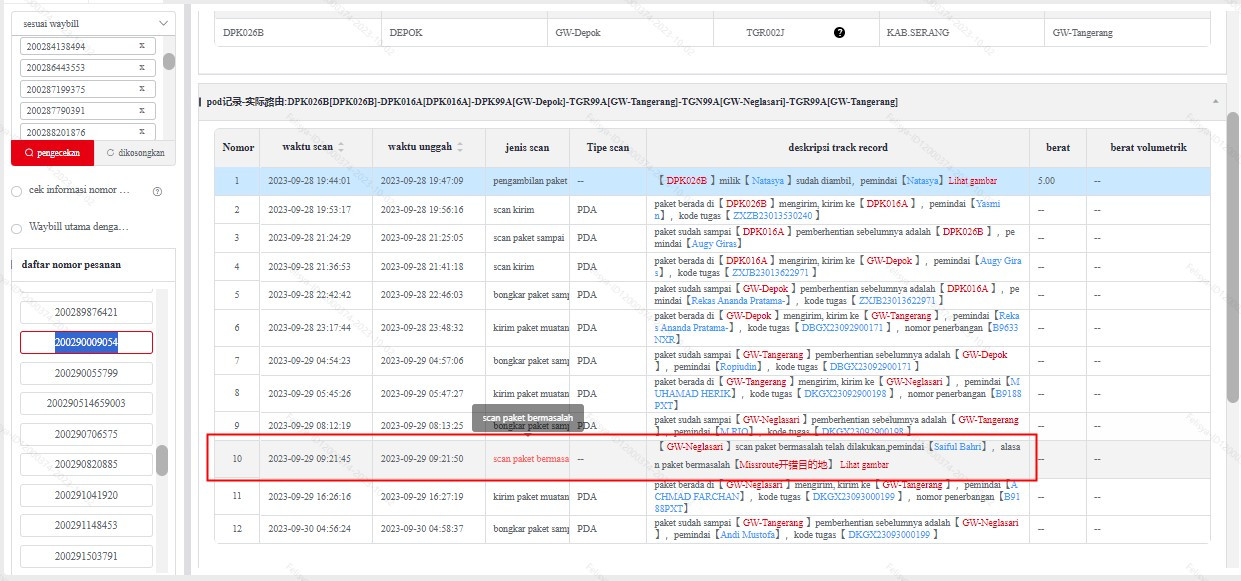Screen dimensions: 1241x581
Task: Select order number 200291503791
Action: tap(86, 556)
